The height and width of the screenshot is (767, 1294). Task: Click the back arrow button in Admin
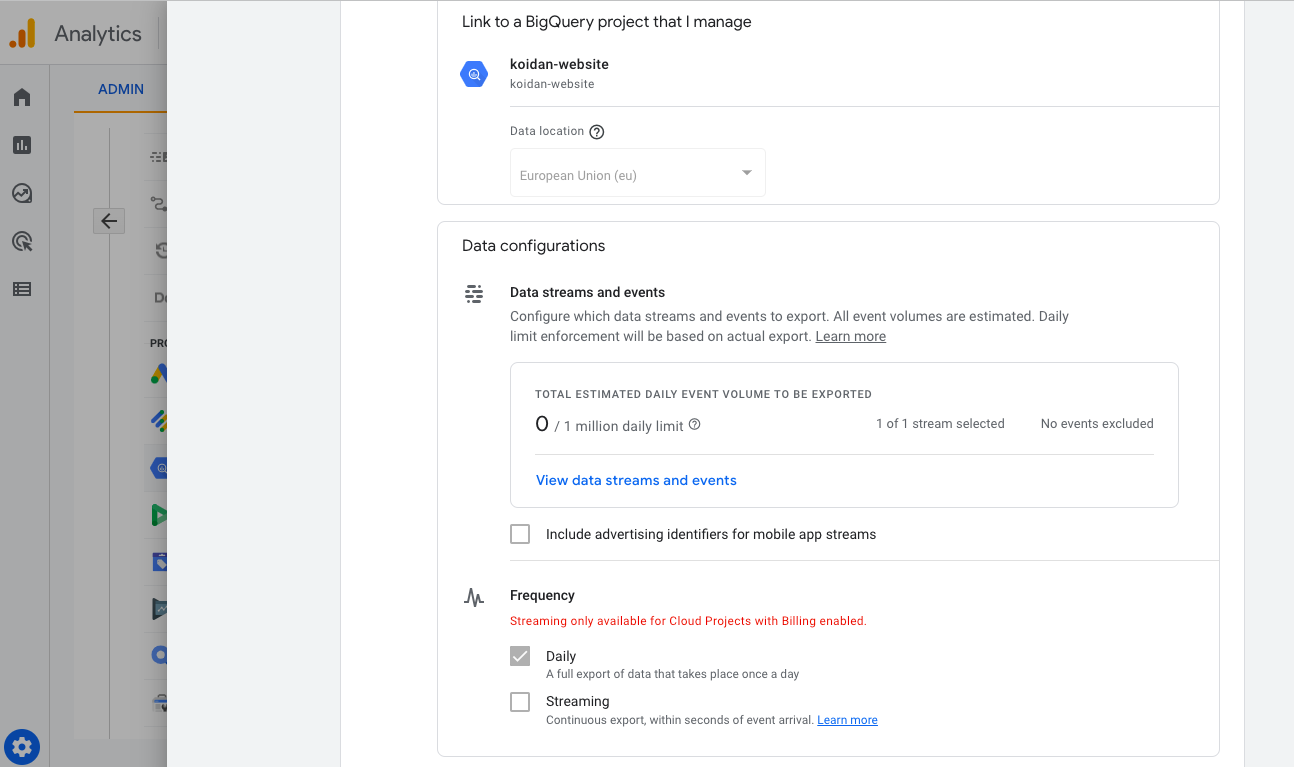(109, 221)
